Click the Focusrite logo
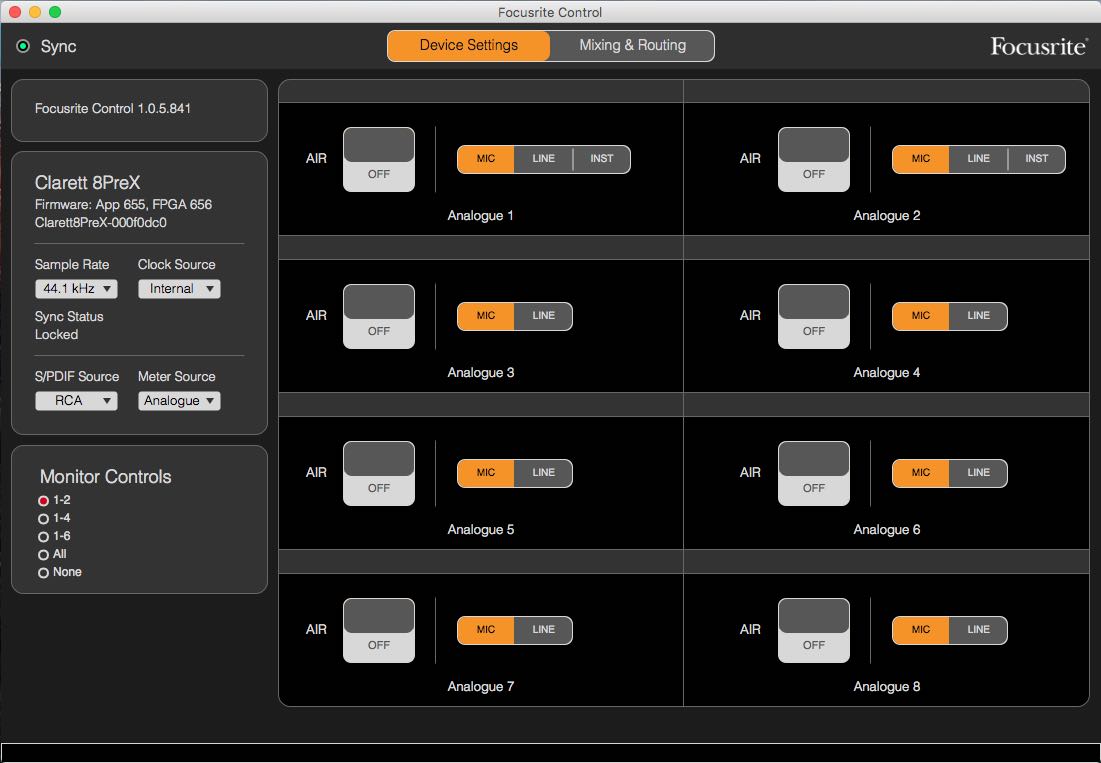This screenshot has height=763, width=1101. [x=1038, y=46]
